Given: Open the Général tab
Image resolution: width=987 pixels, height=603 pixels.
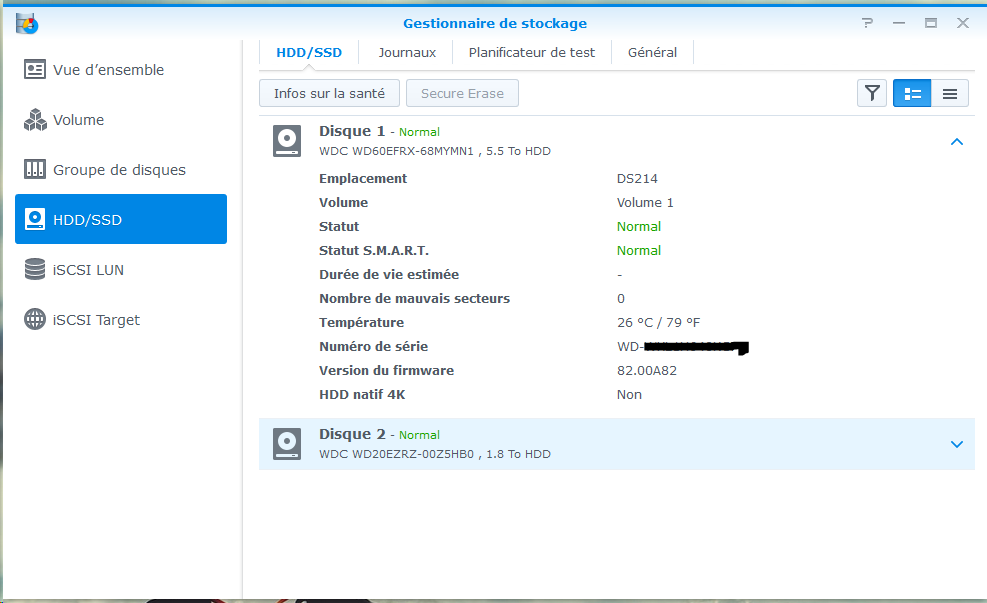Looking at the screenshot, I should click(x=652, y=53).
